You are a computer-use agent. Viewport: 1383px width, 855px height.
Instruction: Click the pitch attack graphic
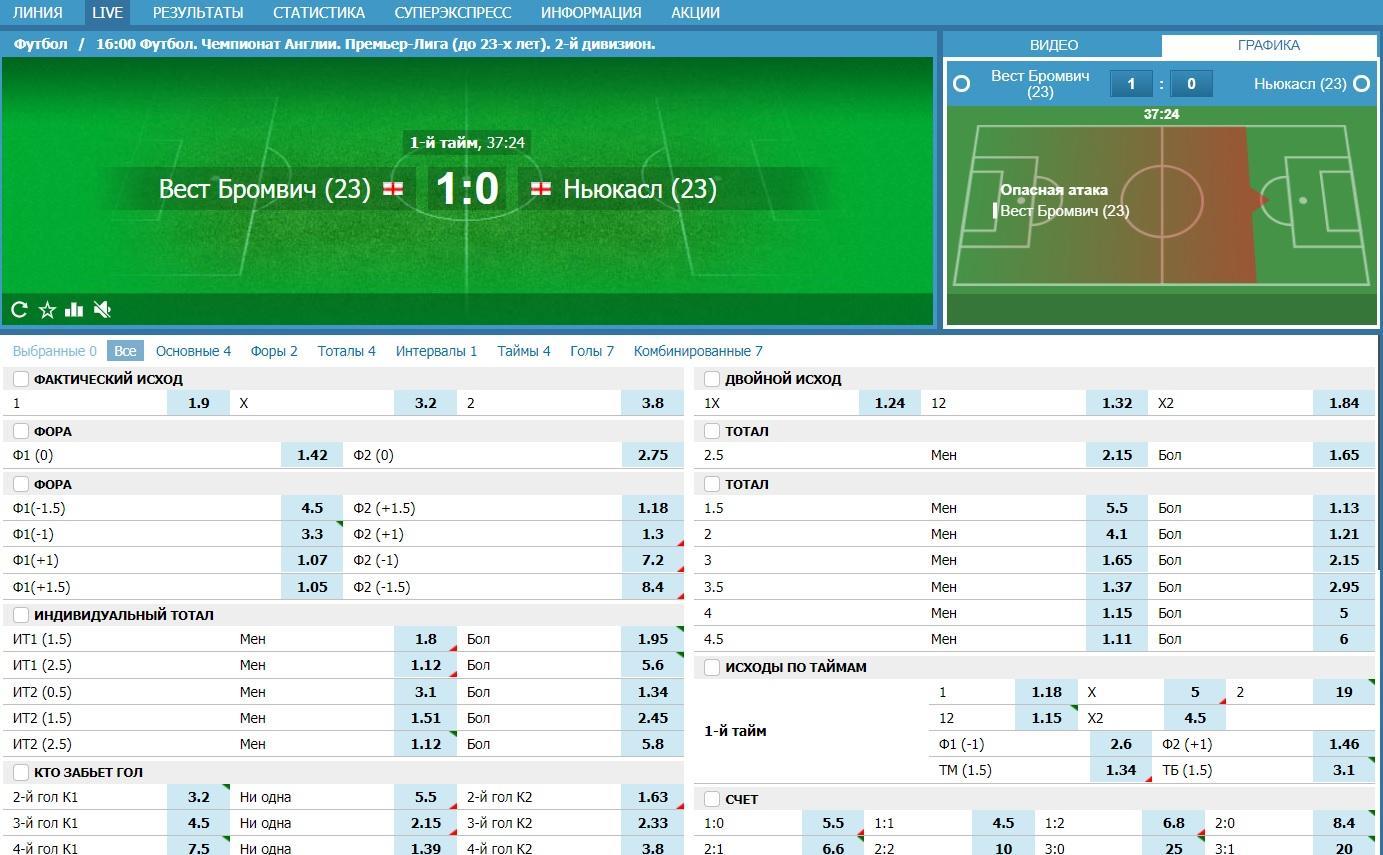[x=1161, y=205]
